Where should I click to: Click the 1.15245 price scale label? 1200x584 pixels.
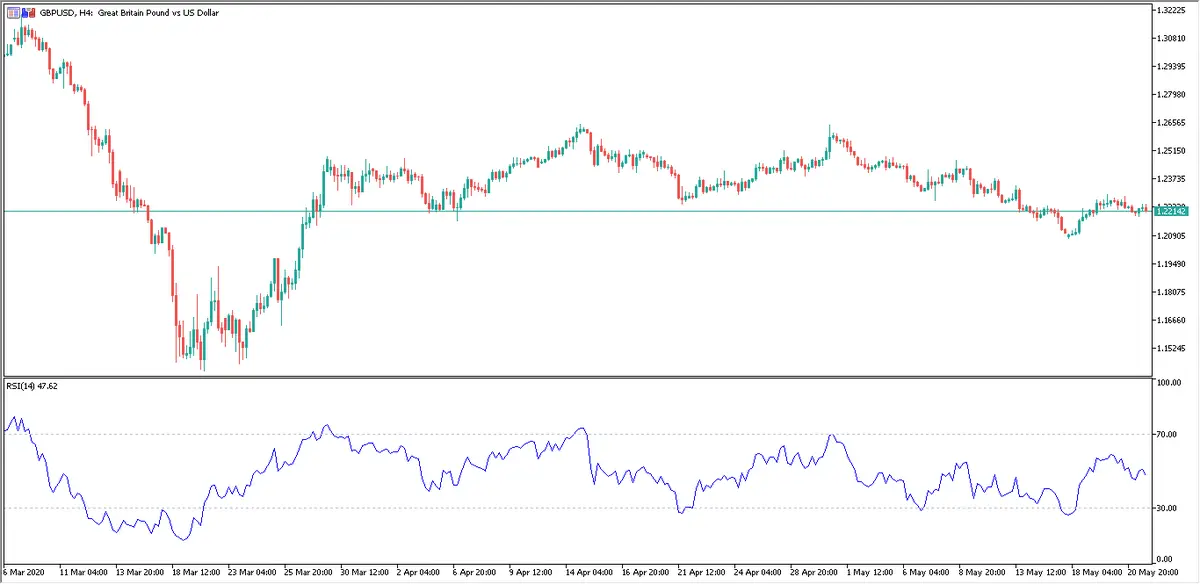[x=1170, y=349]
